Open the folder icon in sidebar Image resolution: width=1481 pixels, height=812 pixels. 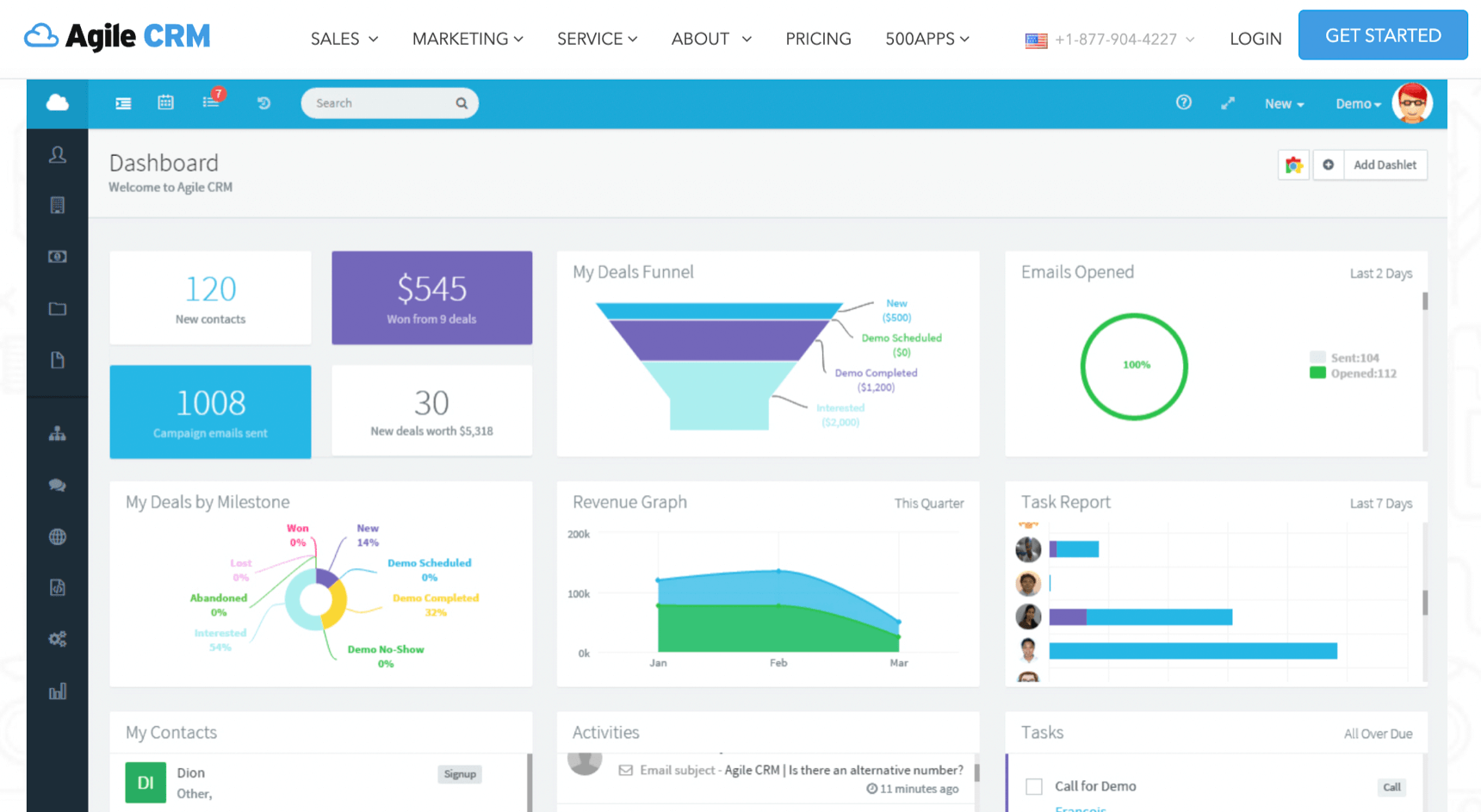[x=58, y=308]
